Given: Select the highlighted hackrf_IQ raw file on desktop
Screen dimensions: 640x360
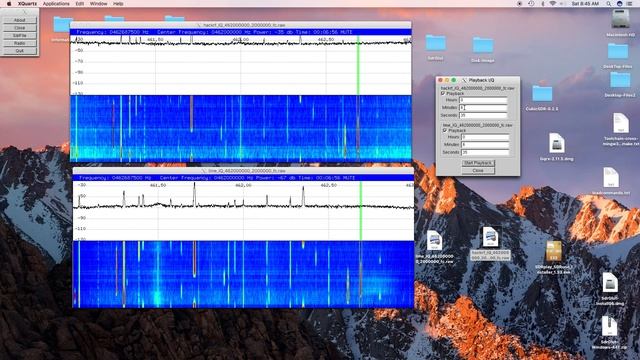Looking at the screenshot, I should [x=490, y=237].
